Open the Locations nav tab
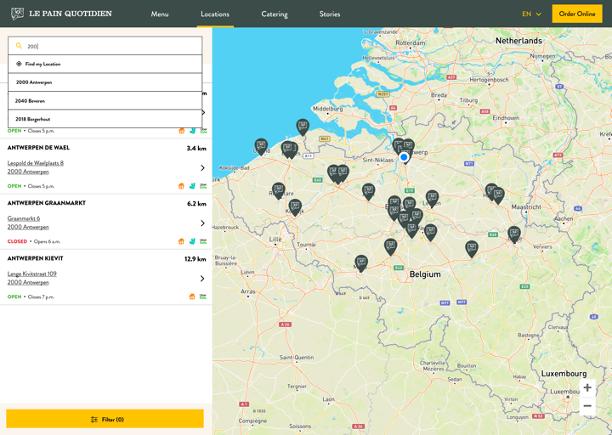The height and width of the screenshot is (435, 612). (x=215, y=14)
